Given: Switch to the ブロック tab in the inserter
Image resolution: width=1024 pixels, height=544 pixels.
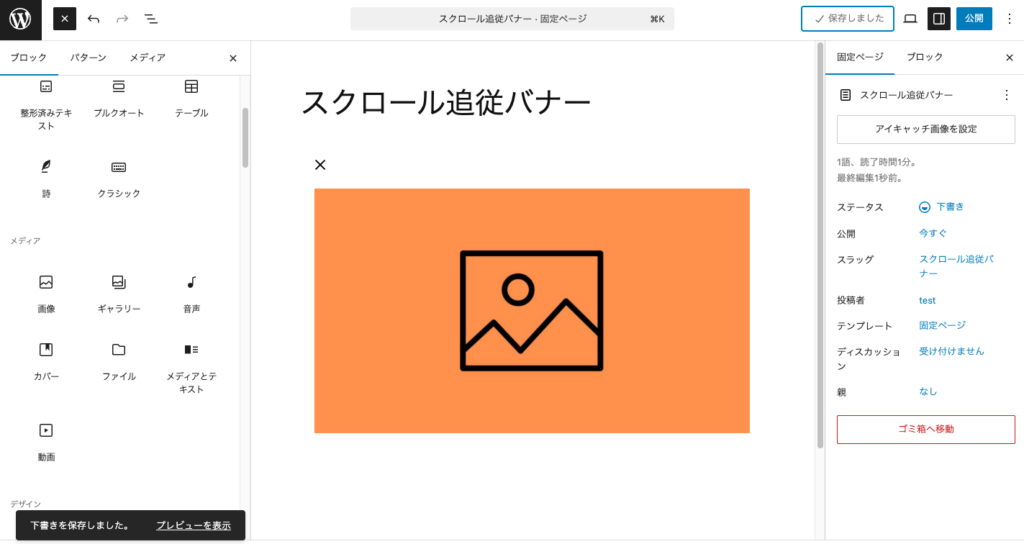Looking at the screenshot, I should [29, 57].
